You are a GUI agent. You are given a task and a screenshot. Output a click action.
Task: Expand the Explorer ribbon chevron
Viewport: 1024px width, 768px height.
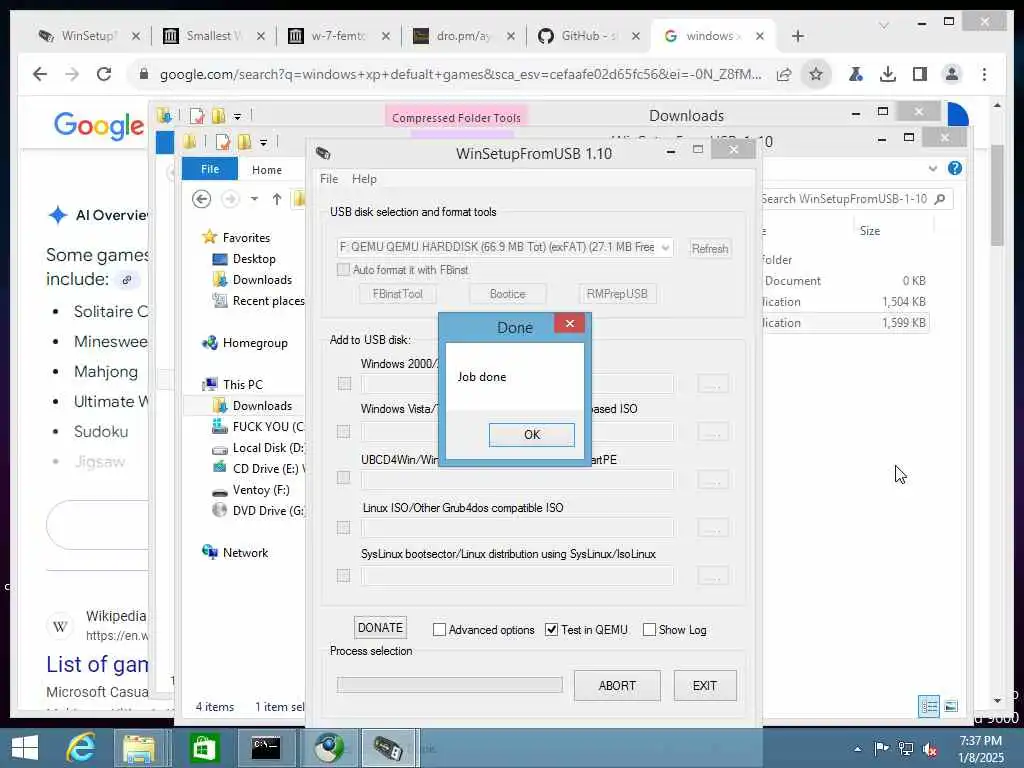[933, 168]
